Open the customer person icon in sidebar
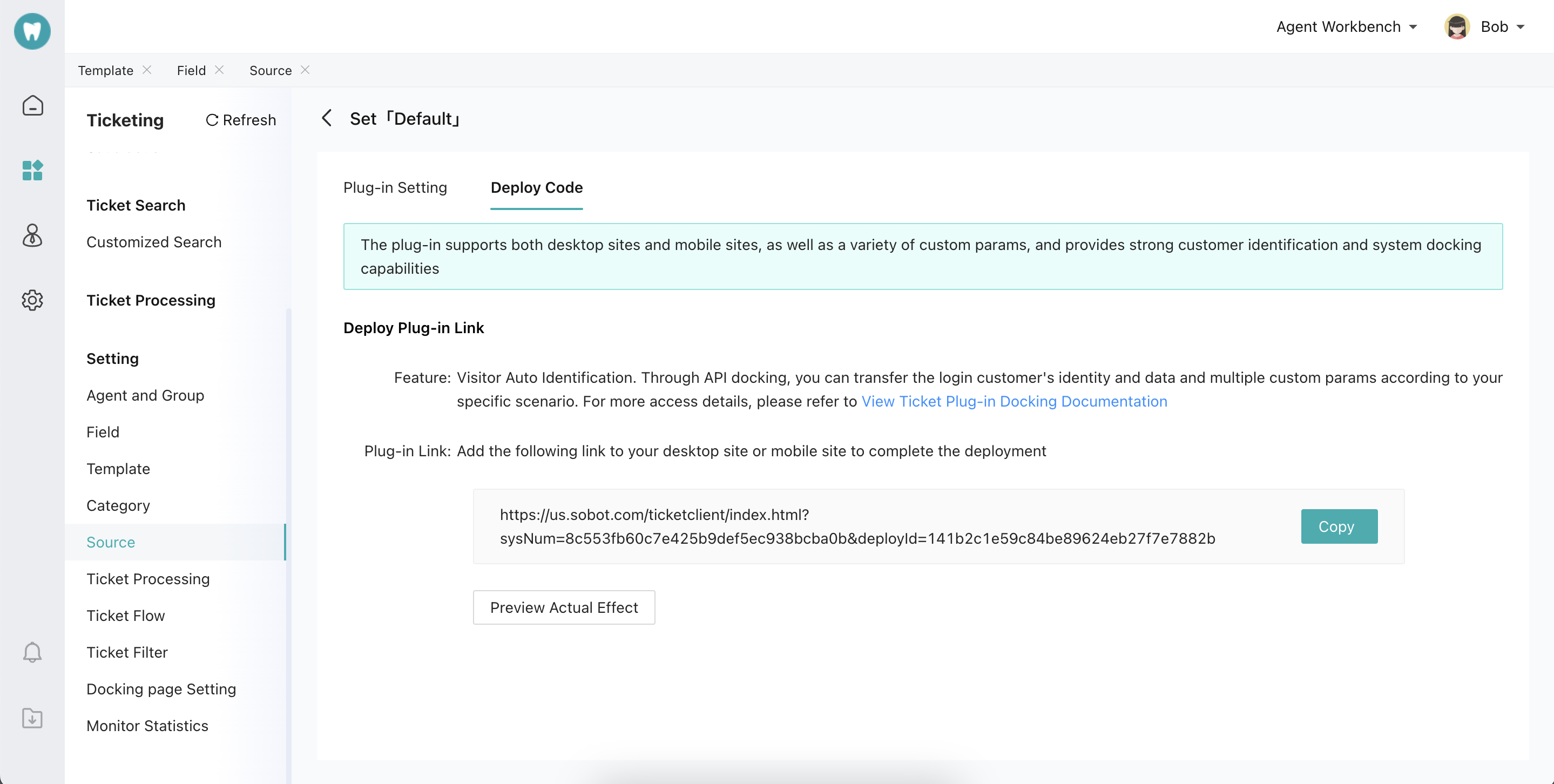The width and height of the screenshot is (1554, 784). pyautogui.click(x=32, y=235)
